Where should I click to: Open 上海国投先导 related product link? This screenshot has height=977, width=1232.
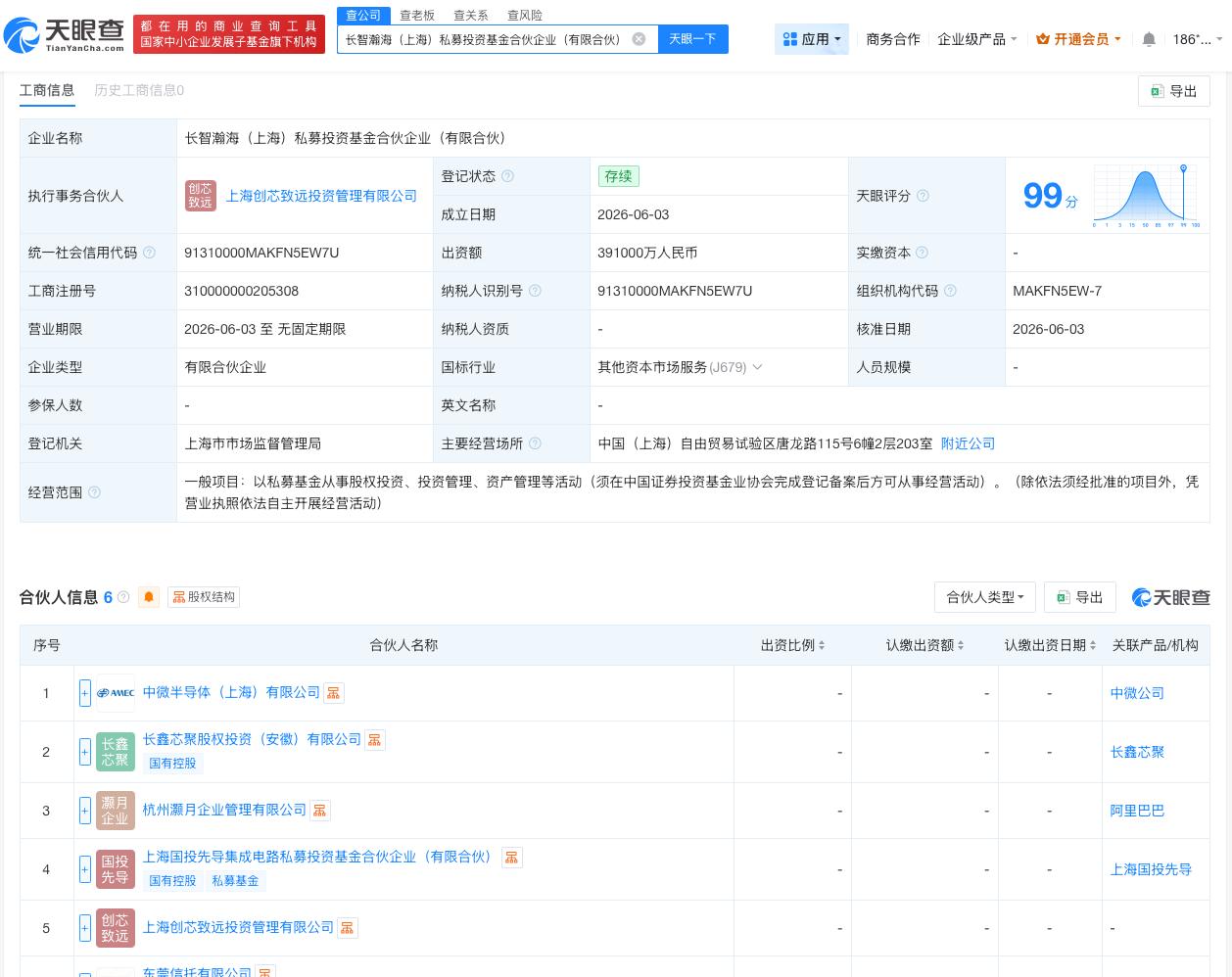point(1151,869)
